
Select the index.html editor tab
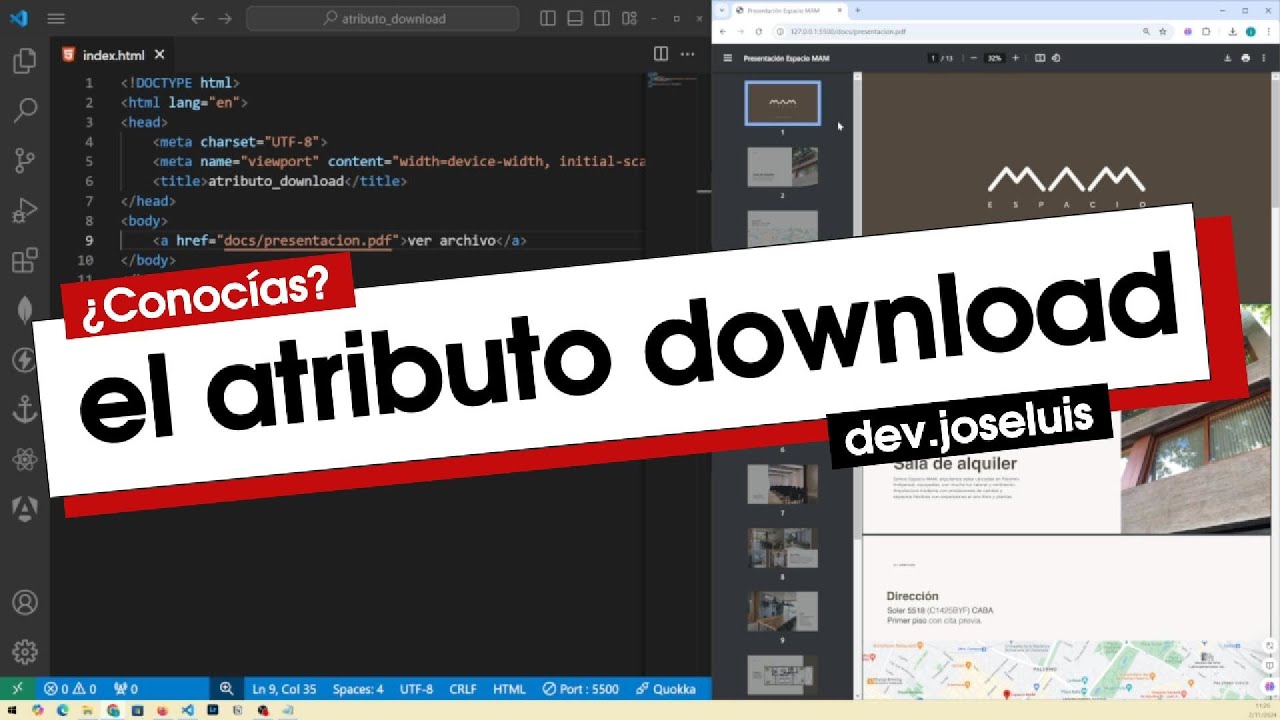point(113,55)
